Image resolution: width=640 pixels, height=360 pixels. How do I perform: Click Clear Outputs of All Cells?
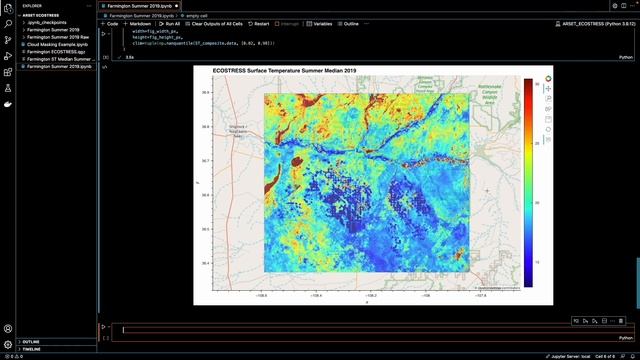(214, 24)
